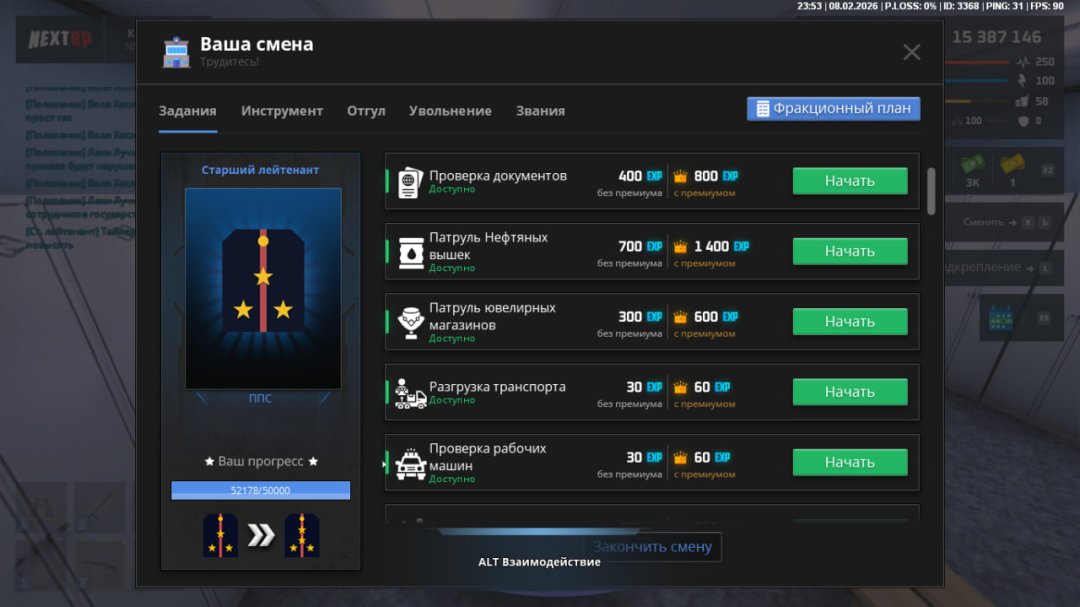Go to the Отгул tab
This screenshot has height=607, width=1080.
tap(366, 111)
